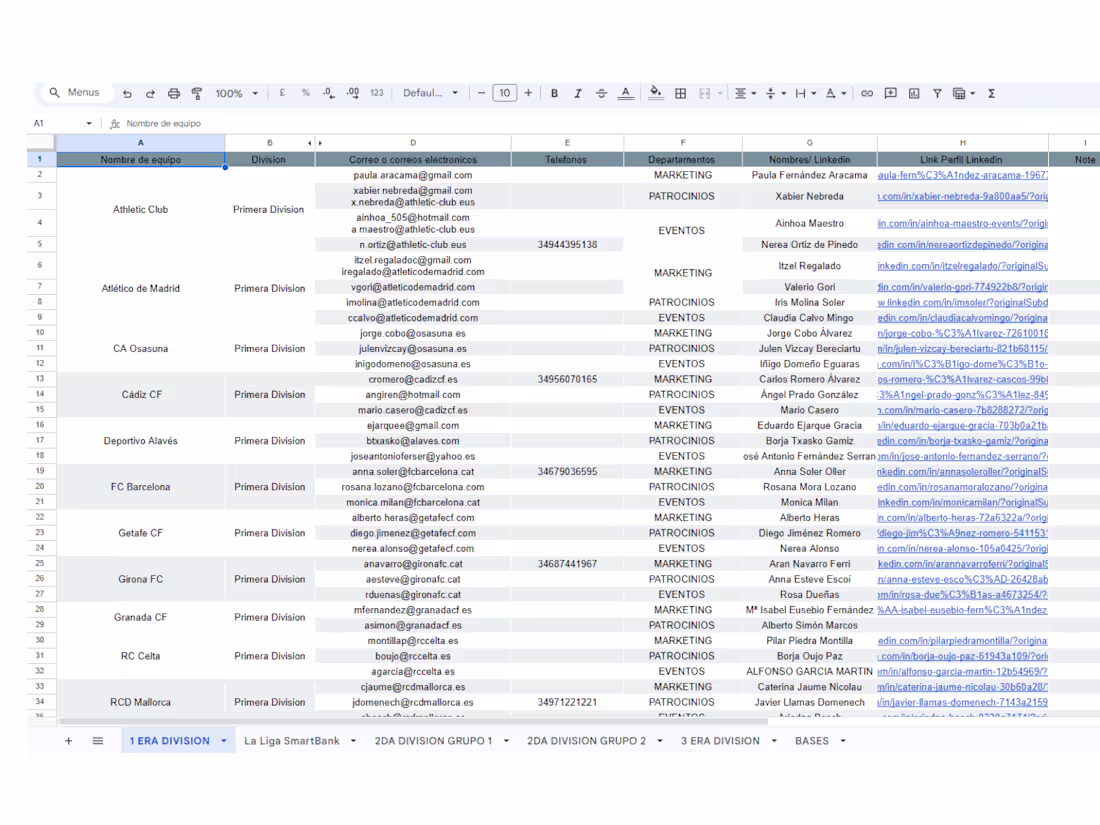Click the Insert link icon

point(867,93)
